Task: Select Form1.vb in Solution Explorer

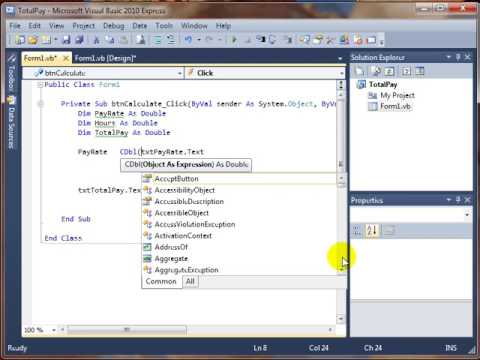Action: tap(396, 106)
